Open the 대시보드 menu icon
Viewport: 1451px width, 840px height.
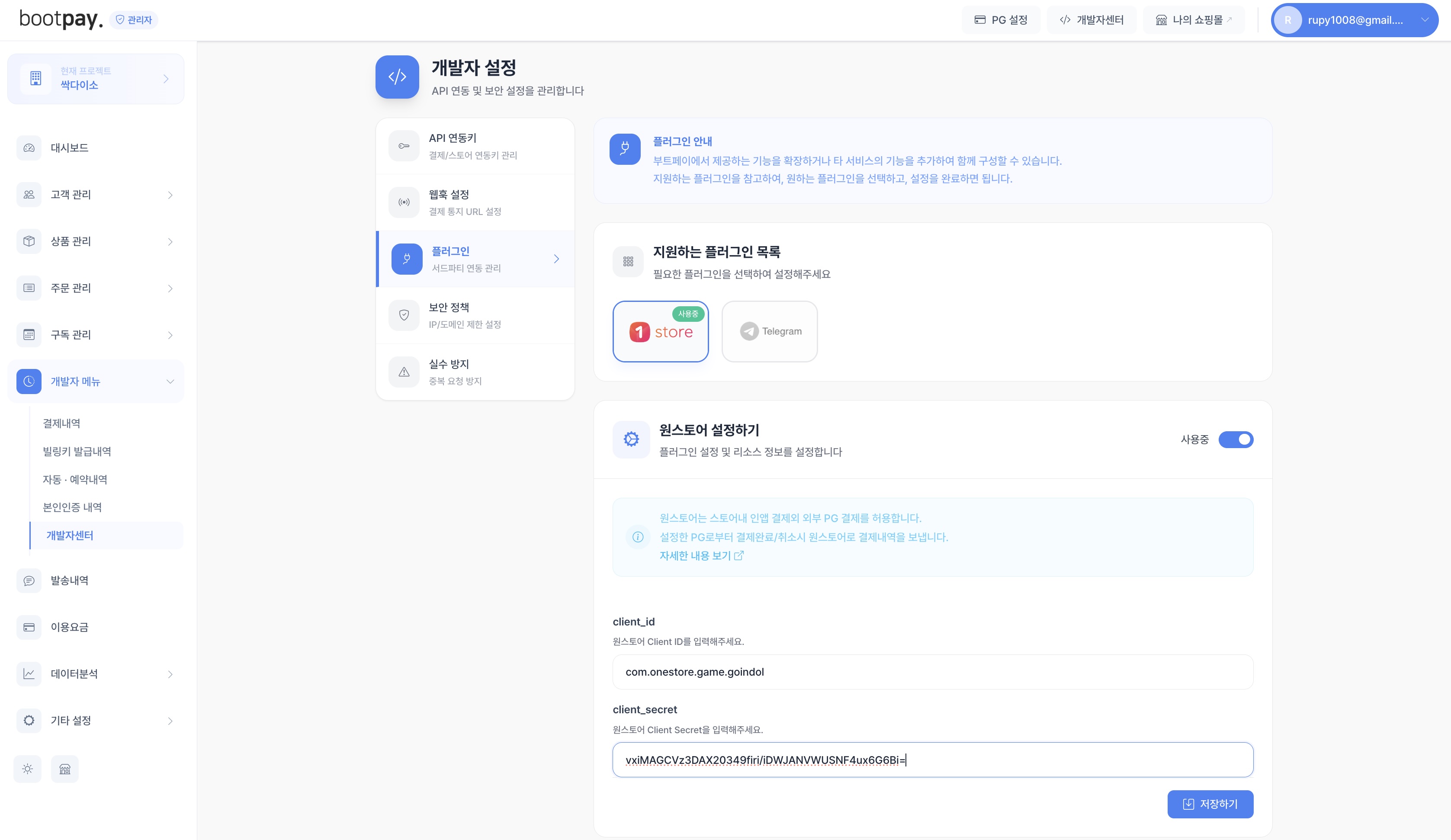[28, 148]
